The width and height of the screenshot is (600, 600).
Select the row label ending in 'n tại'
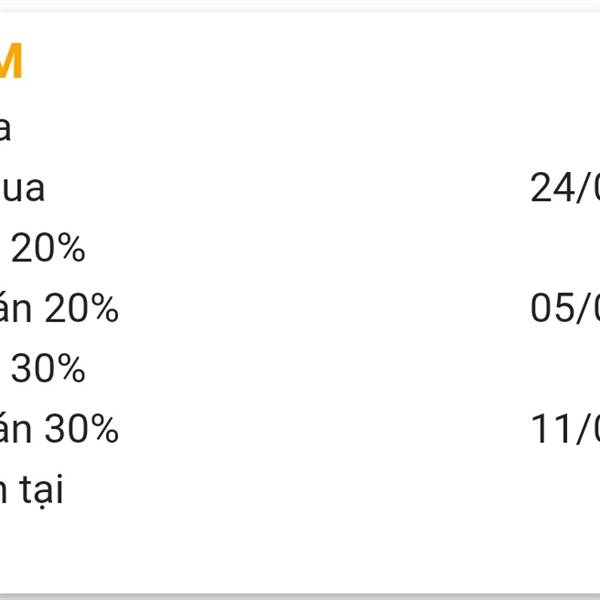pos(31,490)
